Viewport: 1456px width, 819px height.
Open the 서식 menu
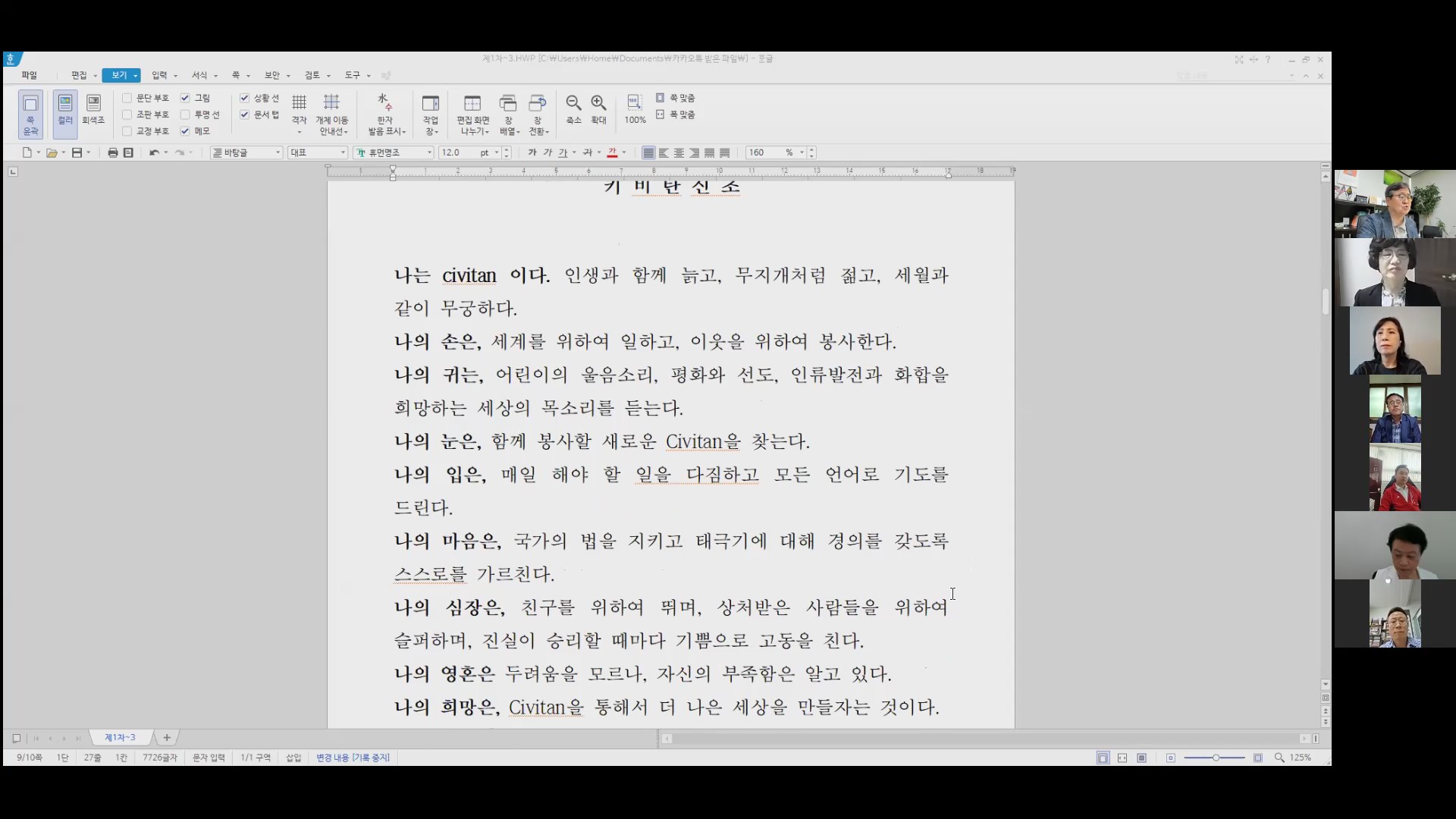coord(199,75)
